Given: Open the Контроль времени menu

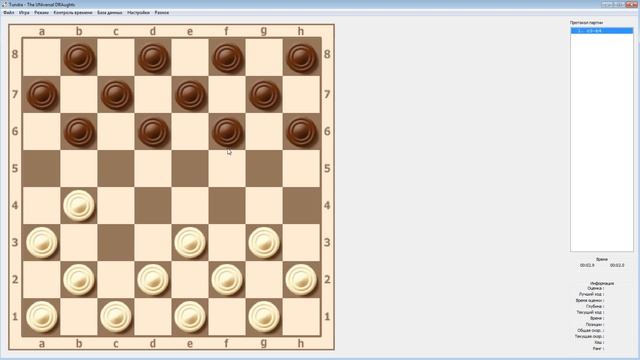Looking at the screenshot, I should coord(73,13).
